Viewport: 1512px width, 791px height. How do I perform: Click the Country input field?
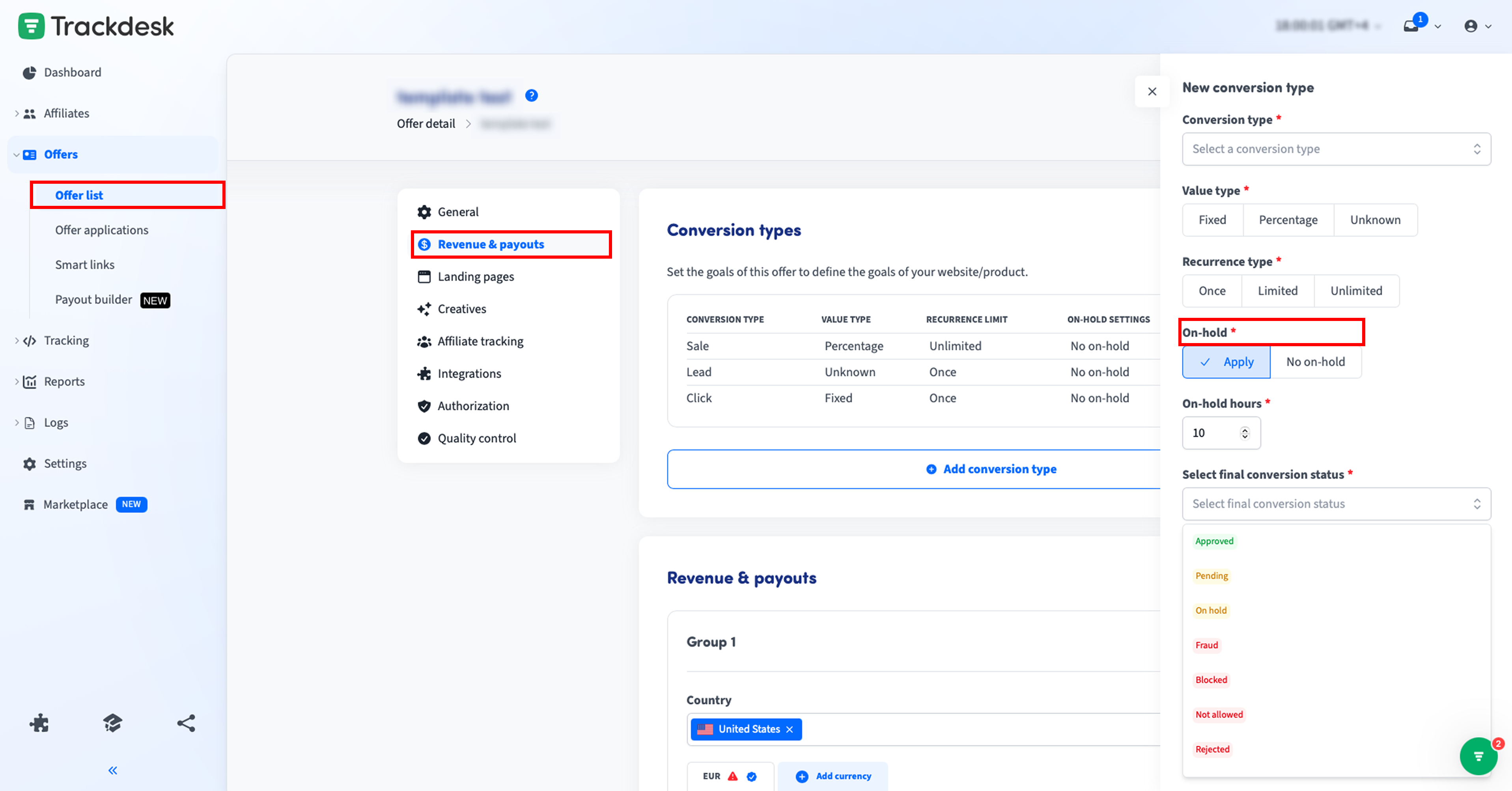[x=923, y=729]
